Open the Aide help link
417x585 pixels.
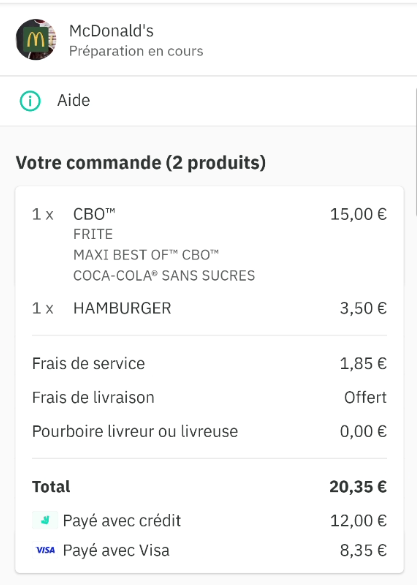[x=73, y=101]
